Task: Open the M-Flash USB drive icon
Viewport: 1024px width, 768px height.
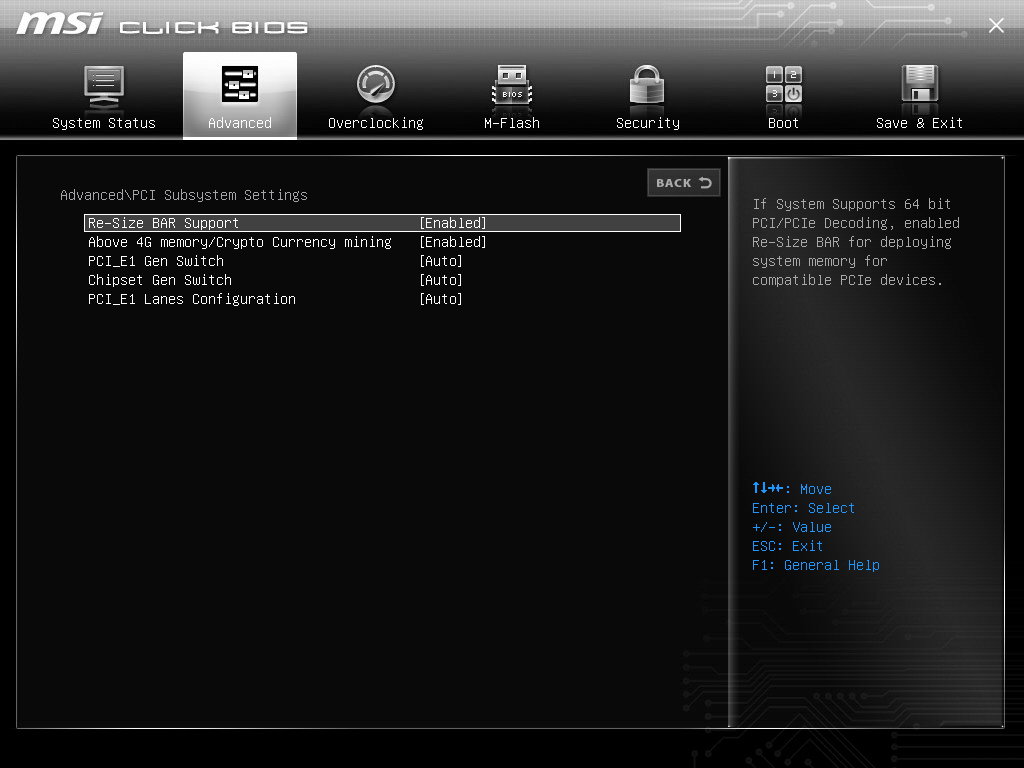Action: tap(512, 86)
